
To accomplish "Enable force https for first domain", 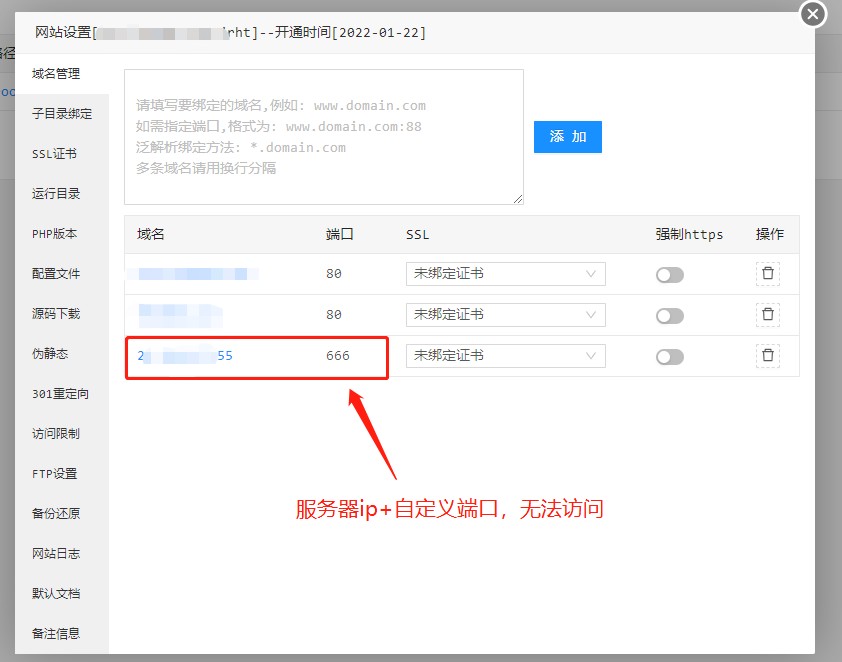I will [669, 275].
